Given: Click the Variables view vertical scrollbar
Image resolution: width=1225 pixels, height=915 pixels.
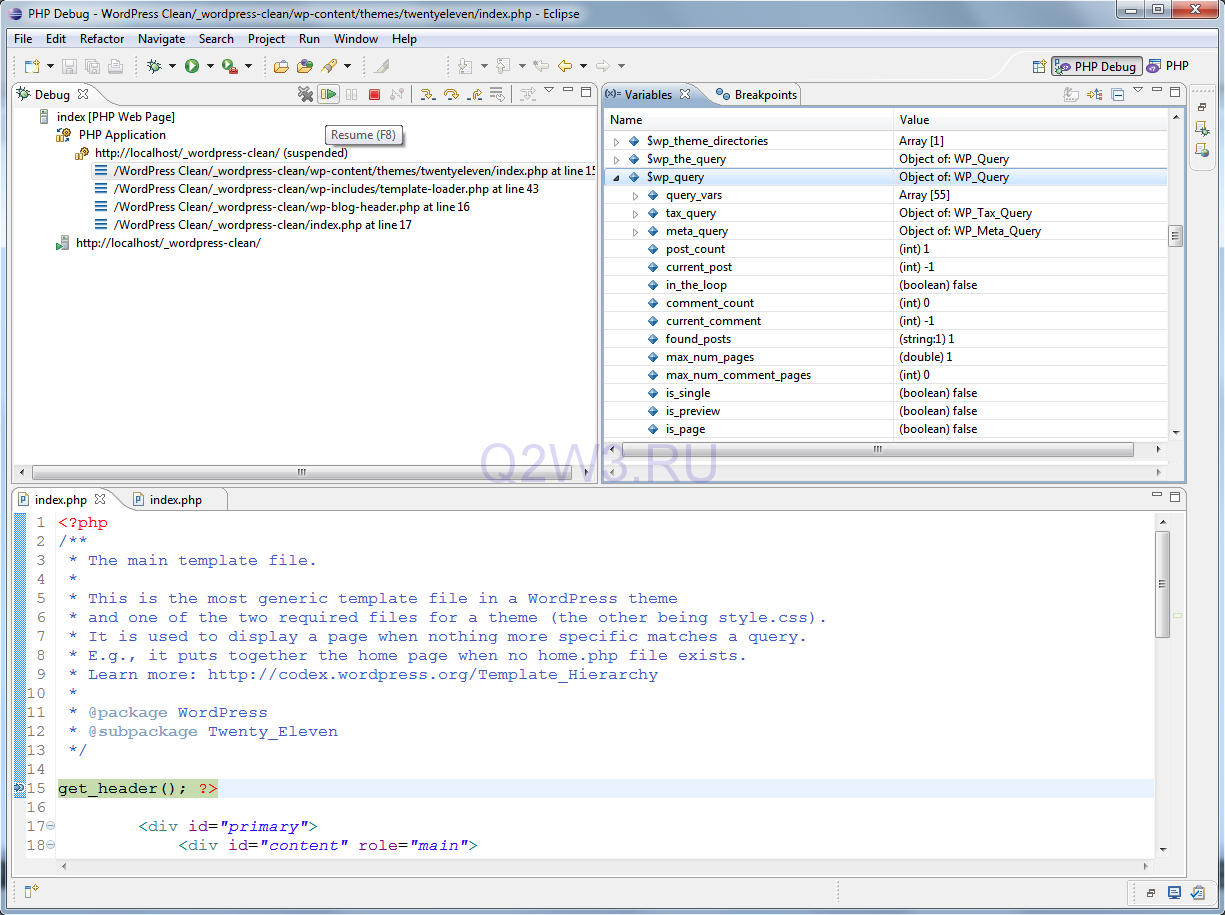Looking at the screenshot, I should (x=1175, y=236).
